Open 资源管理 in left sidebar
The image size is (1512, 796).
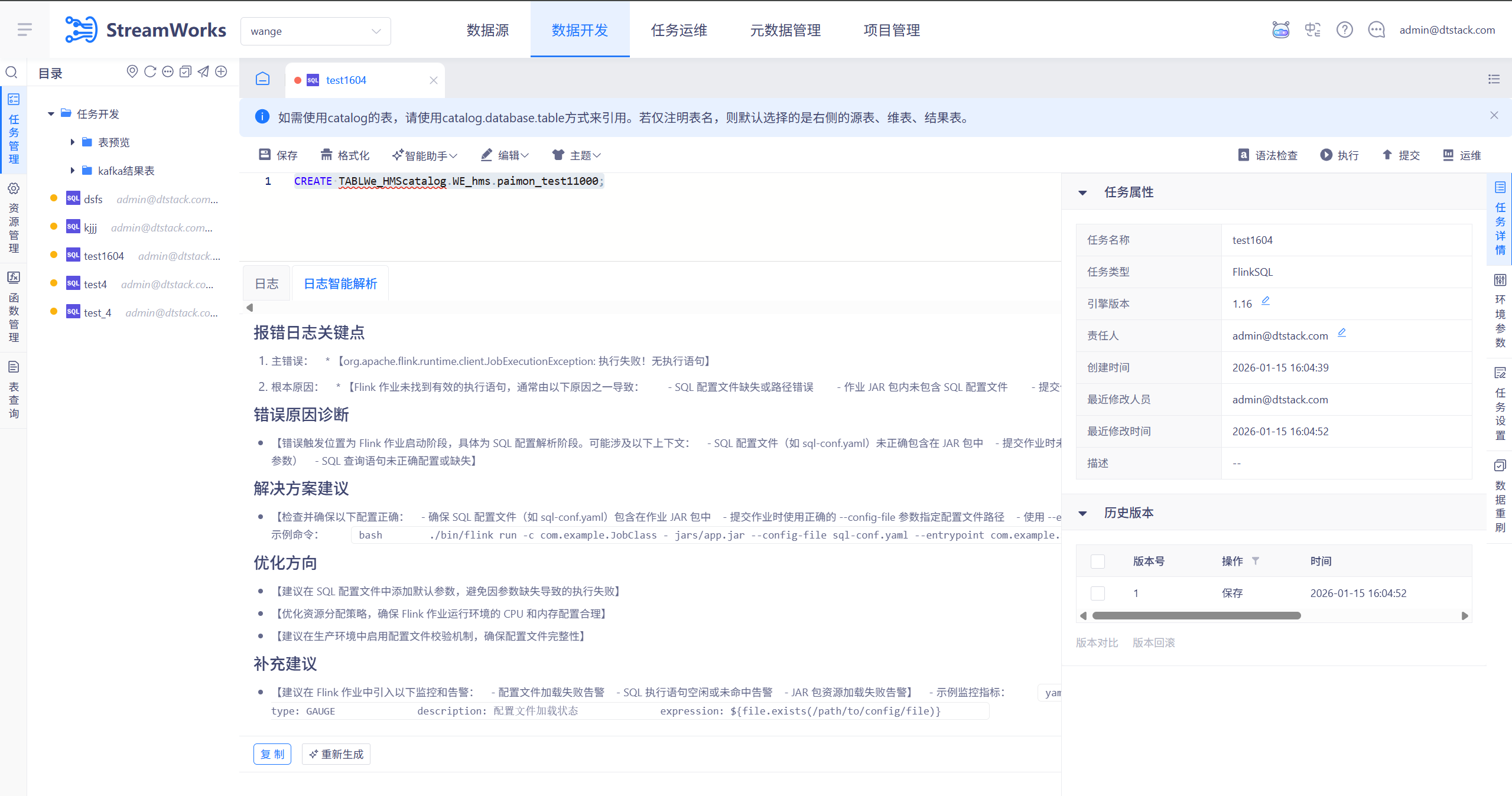[14, 218]
